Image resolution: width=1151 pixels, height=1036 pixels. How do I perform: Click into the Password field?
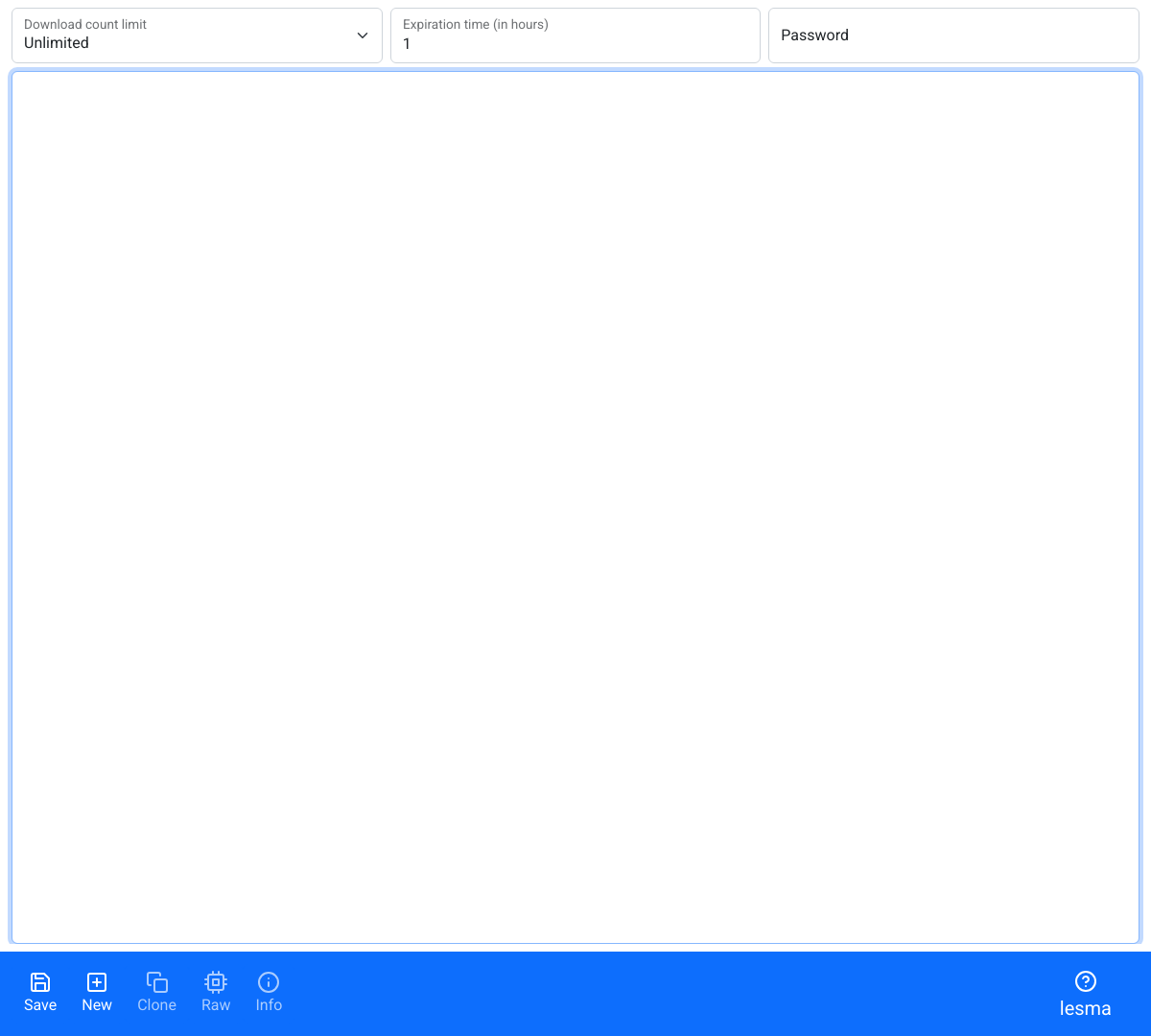point(953,35)
